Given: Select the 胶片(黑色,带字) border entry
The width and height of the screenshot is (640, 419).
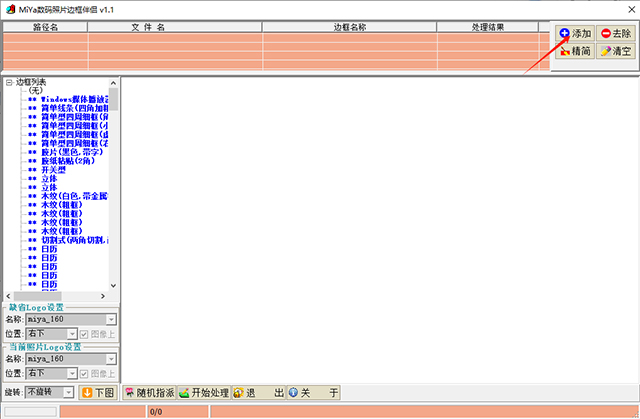Looking at the screenshot, I should 72,152.
